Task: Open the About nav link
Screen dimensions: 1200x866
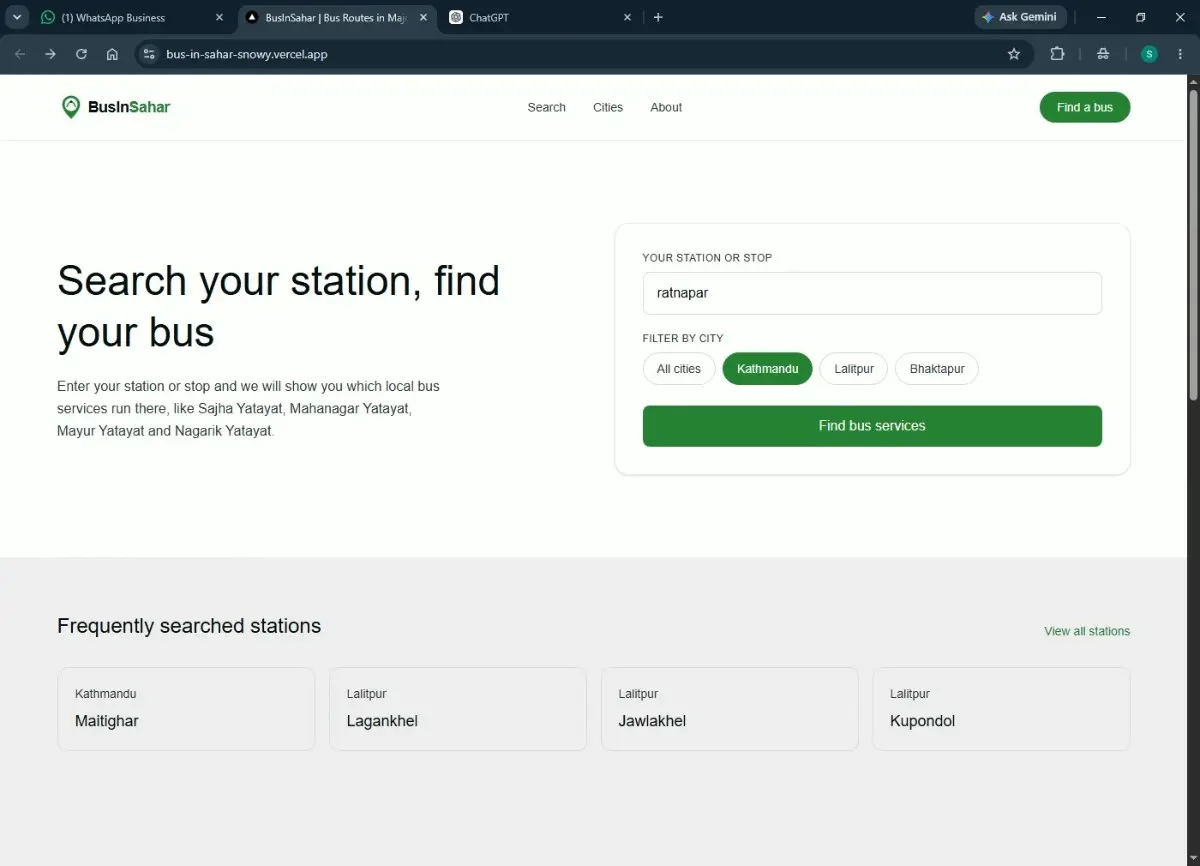Action: click(x=666, y=107)
